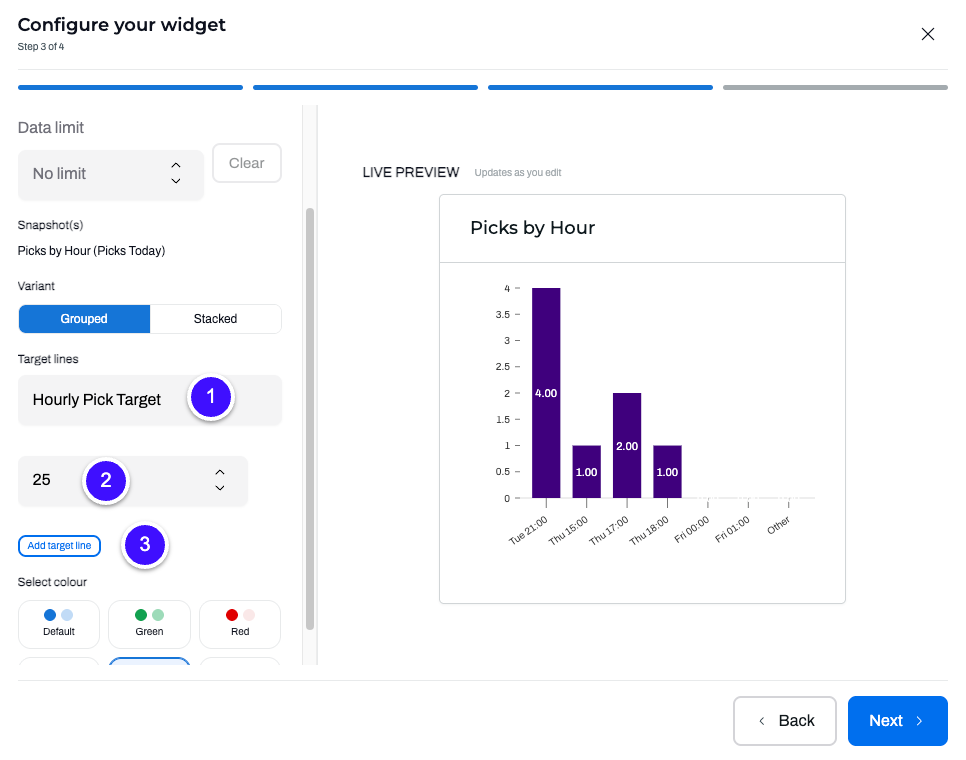Click the numbered annotation badge 2
The width and height of the screenshot is (966, 760).
pyautogui.click(x=106, y=481)
